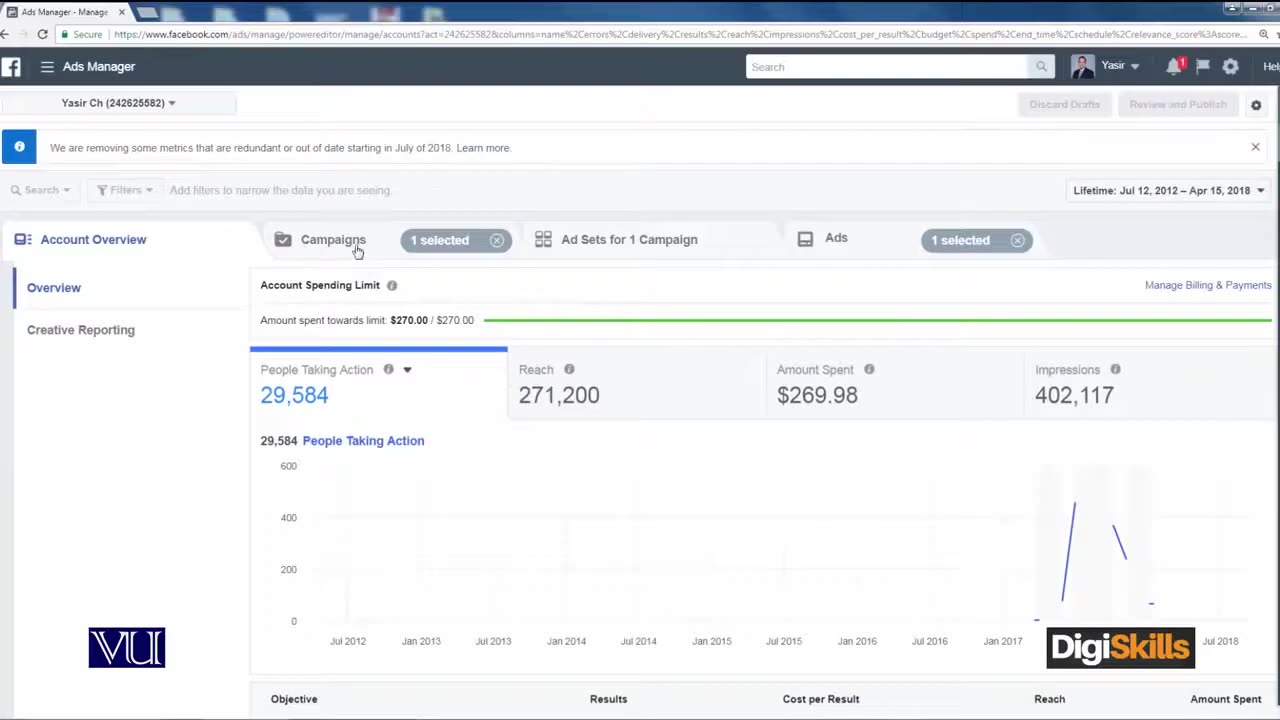Open the flag pages icon
Viewport: 1280px width, 720px height.
[1203, 66]
